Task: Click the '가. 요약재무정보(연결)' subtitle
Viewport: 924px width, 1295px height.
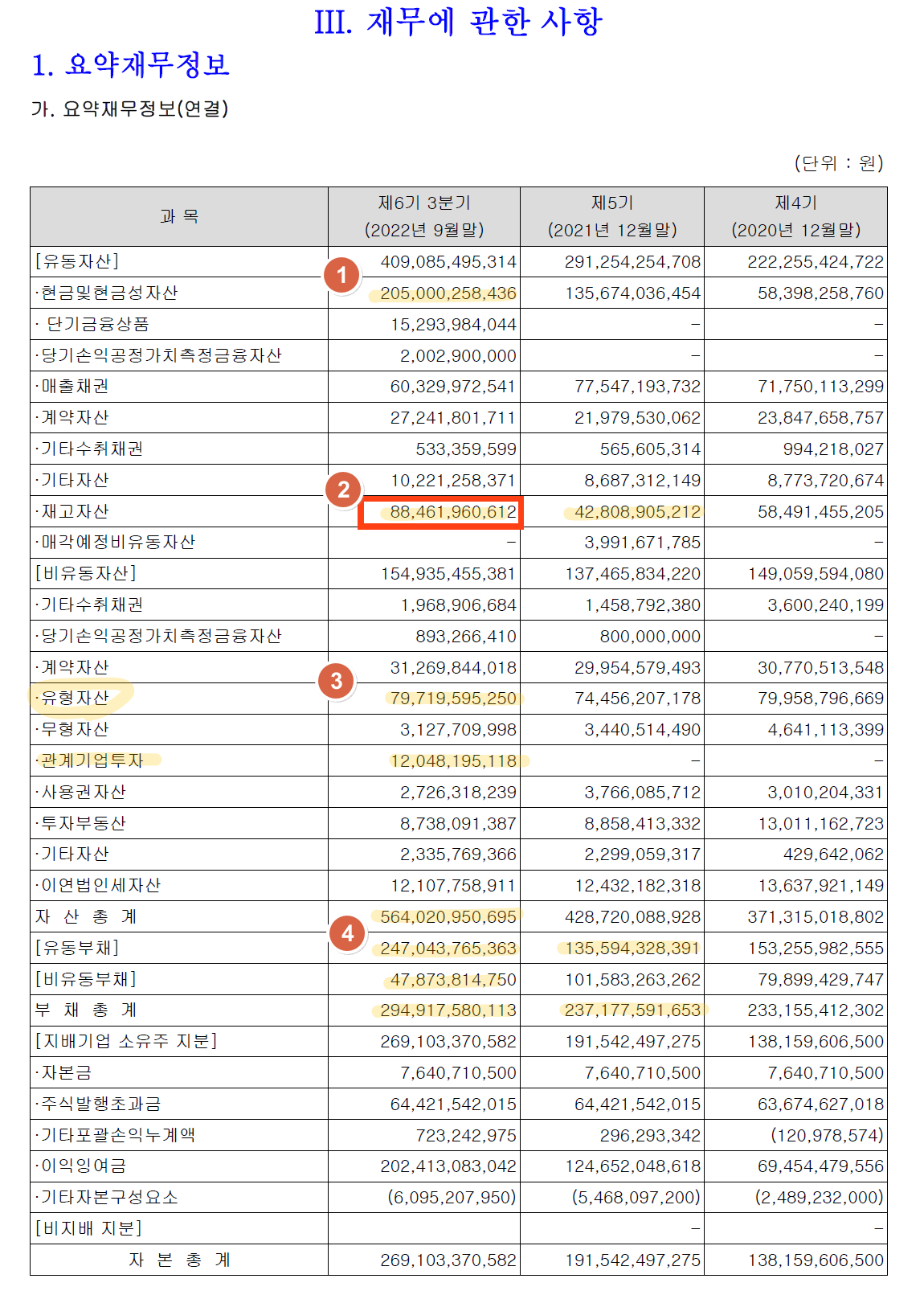Action: [129, 109]
